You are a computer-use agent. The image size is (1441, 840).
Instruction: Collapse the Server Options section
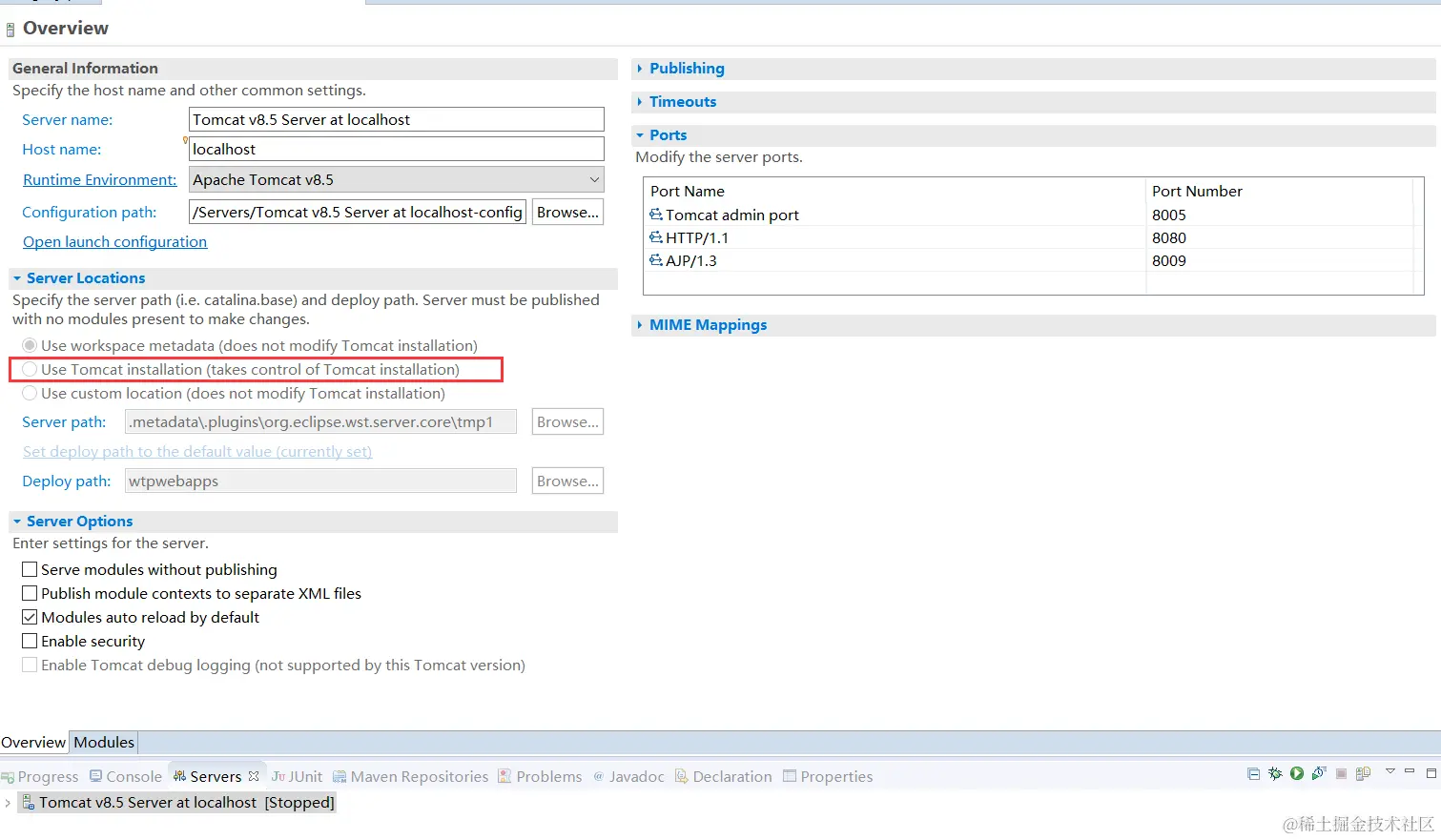pyautogui.click(x=17, y=522)
